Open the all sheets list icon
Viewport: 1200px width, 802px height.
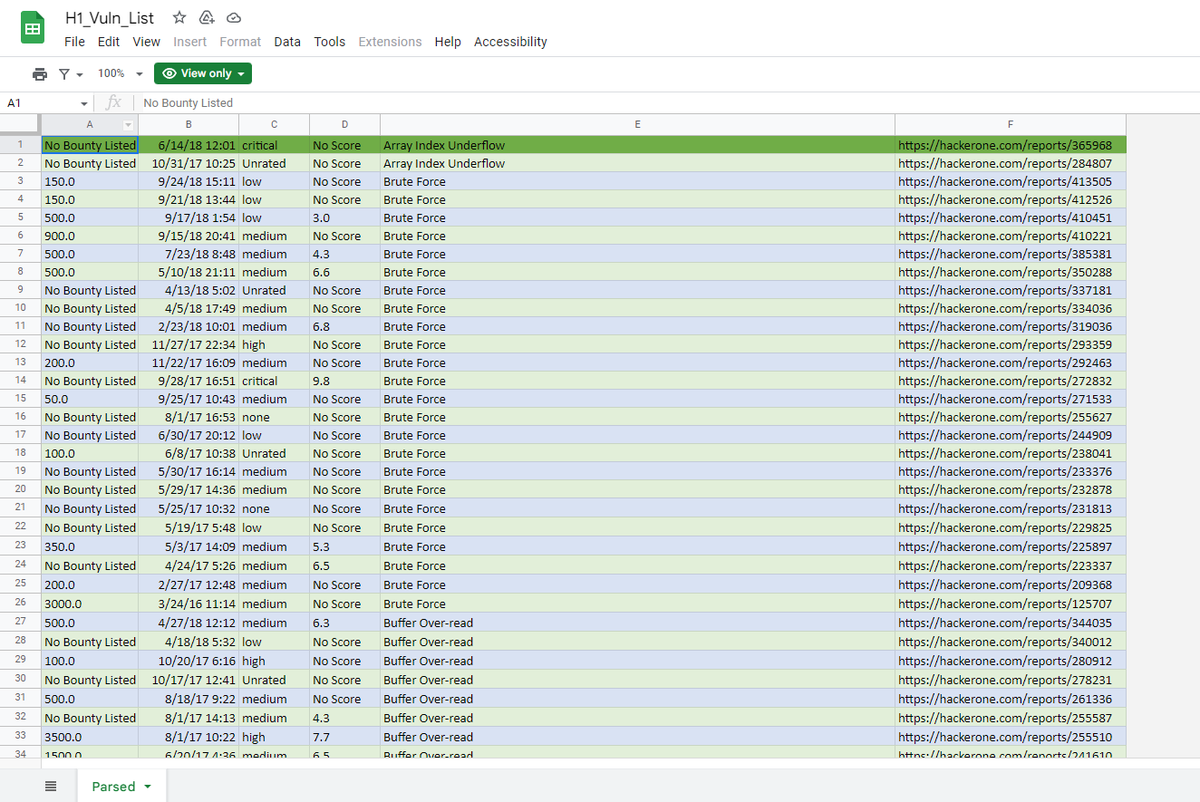pyautogui.click(x=50, y=787)
